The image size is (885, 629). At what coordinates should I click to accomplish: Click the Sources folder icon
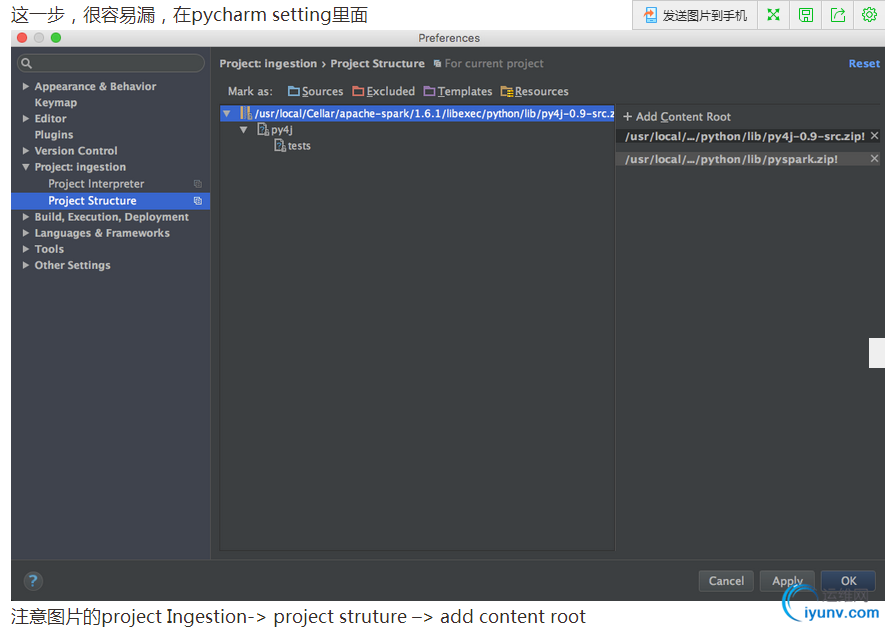293,91
